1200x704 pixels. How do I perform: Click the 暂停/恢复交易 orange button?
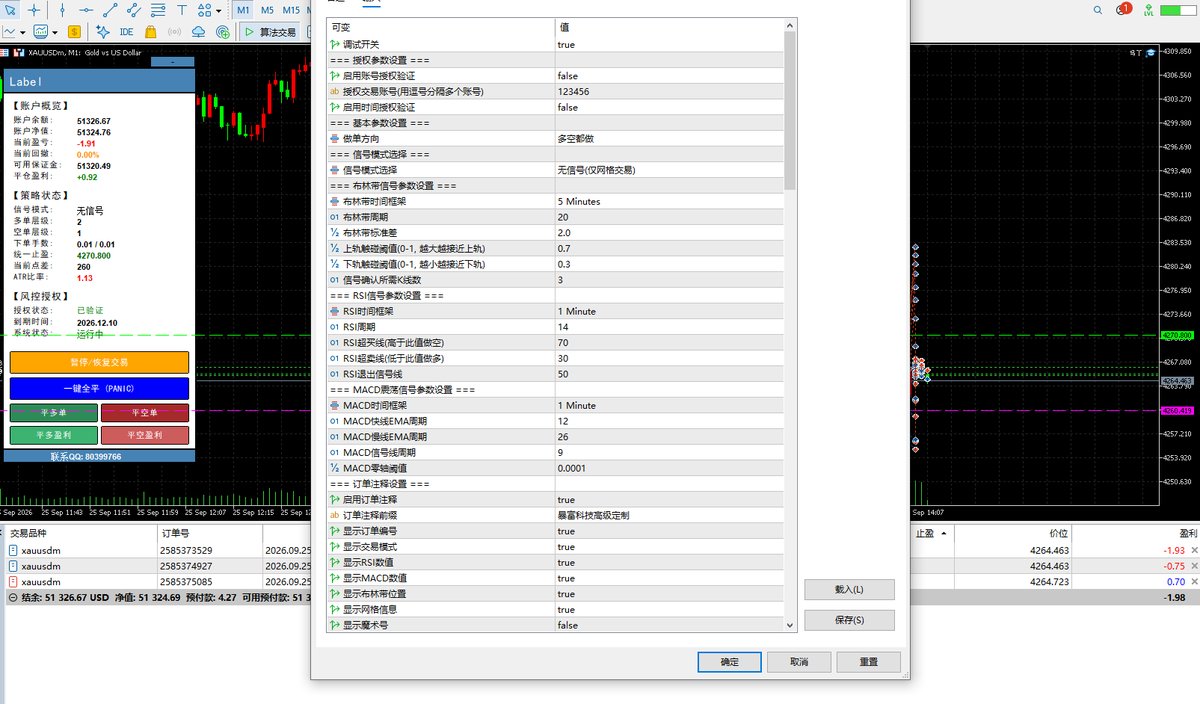[99, 362]
